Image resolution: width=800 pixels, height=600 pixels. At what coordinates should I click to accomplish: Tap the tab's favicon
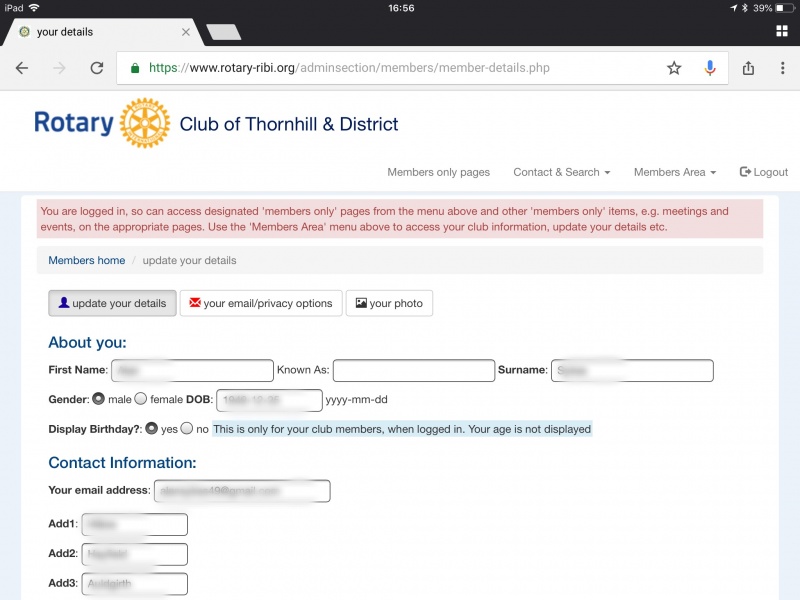[24, 32]
